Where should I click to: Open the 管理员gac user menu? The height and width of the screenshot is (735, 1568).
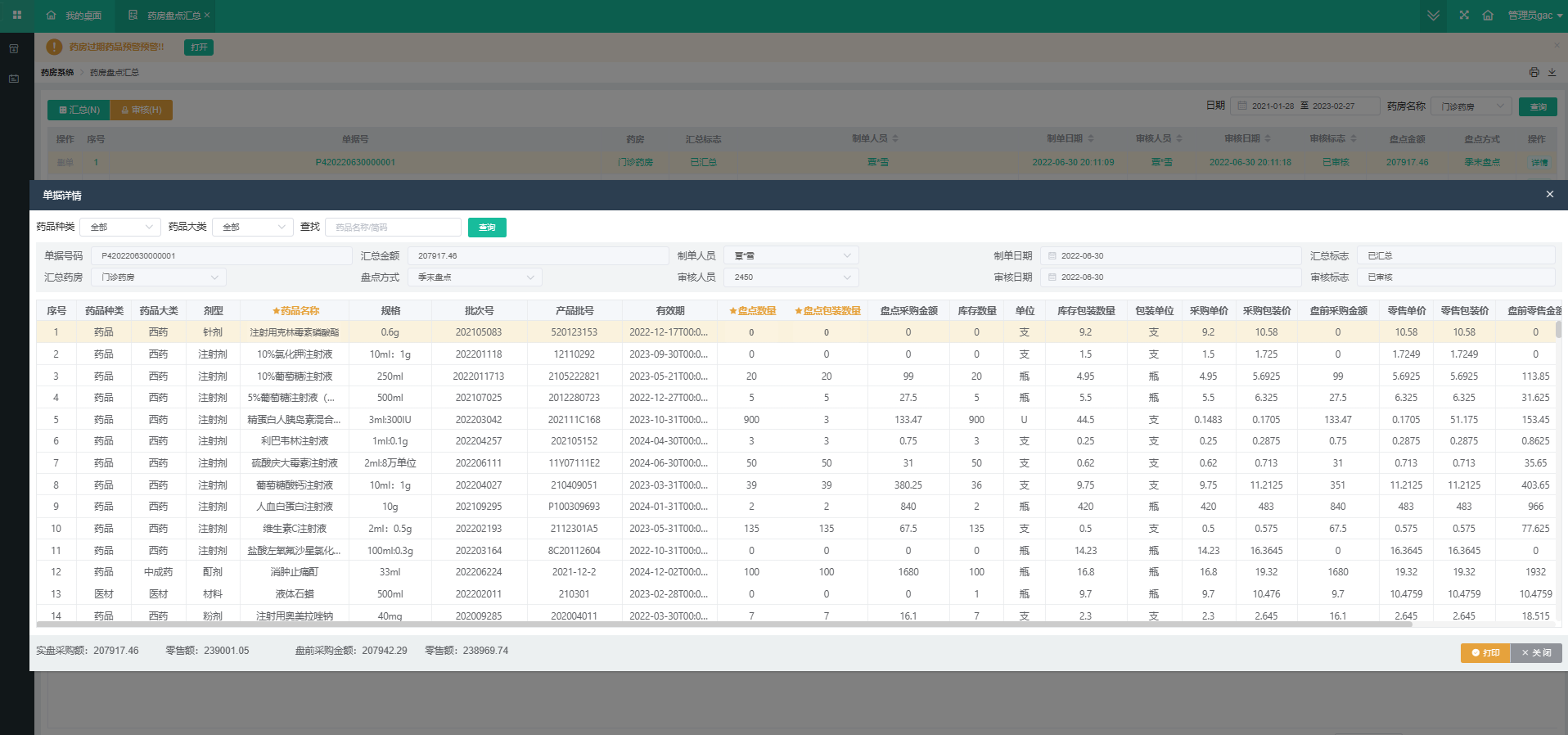point(1535,16)
